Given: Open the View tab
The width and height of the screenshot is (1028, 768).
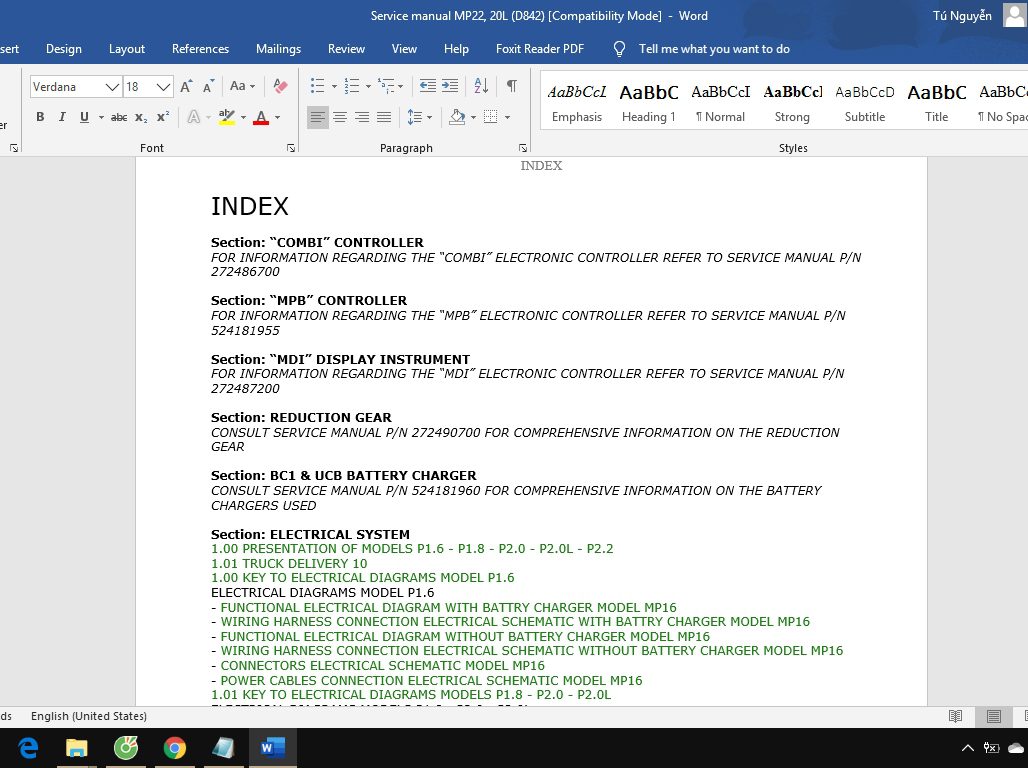Looking at the screenshot, I should pyautogui.click(x=404, y=49).
